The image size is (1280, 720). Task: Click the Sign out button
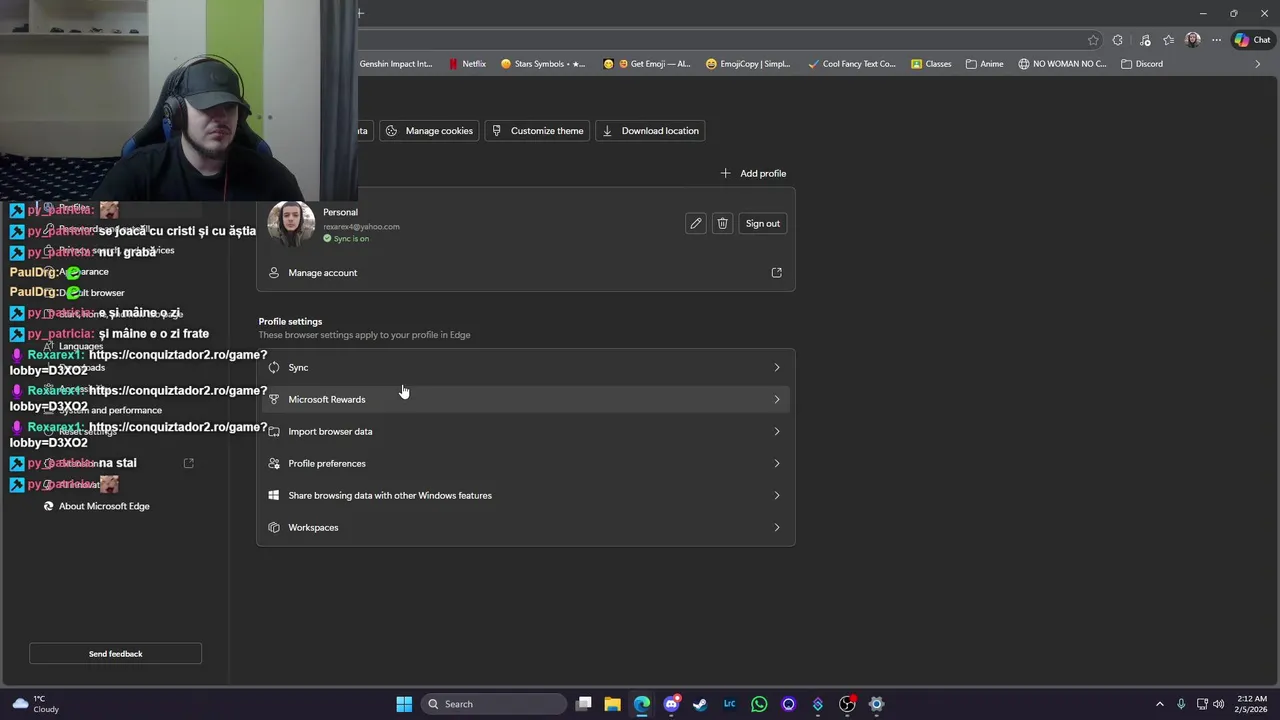click(x=762, y=223)
